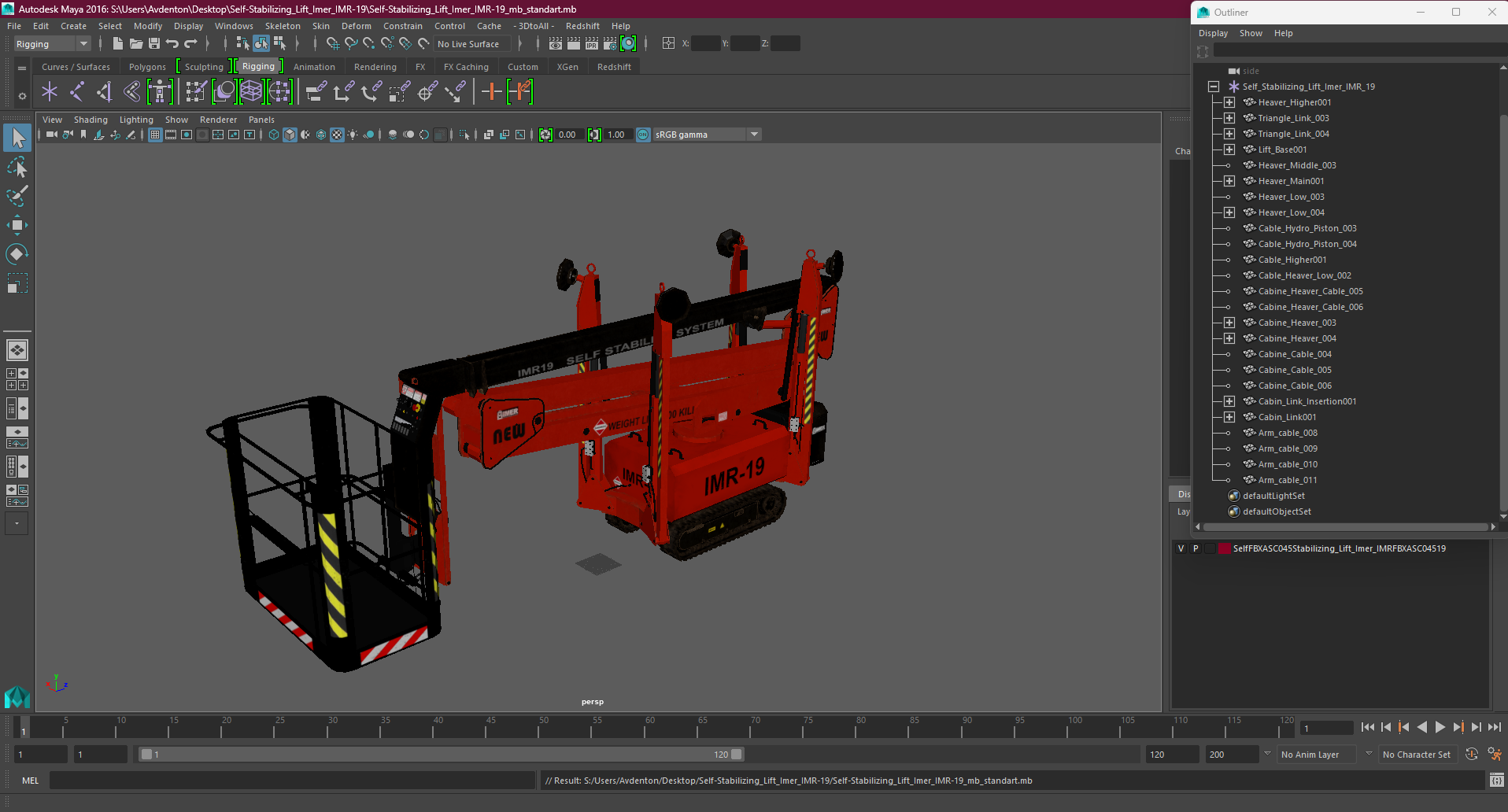Viewport: 1508px width, 812px height.
Task: Open the Skeleton menu
Action: pos(283,26)
